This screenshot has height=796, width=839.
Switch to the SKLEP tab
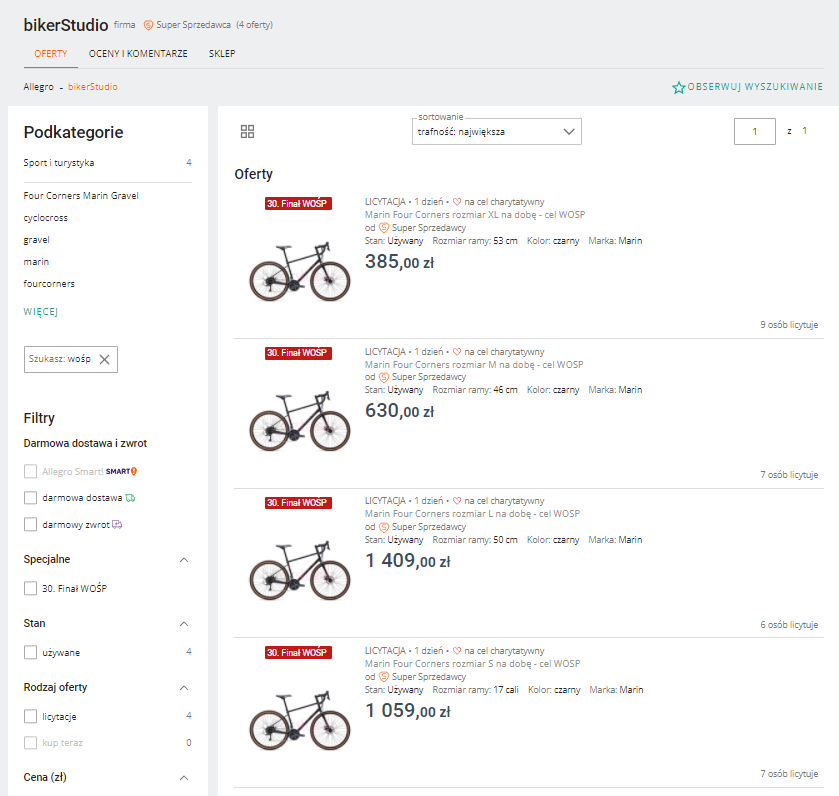pyautogui.click(x=222, y=54)
